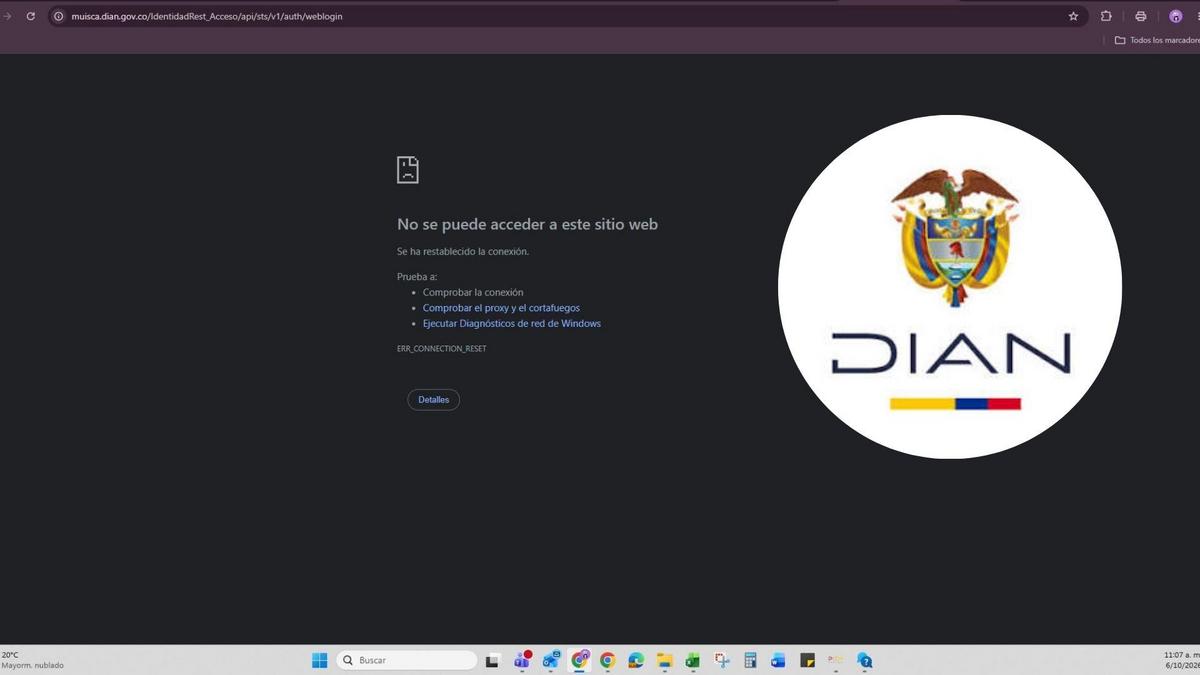Click the 'Buscar' taskbar search box

click(407, 660)
